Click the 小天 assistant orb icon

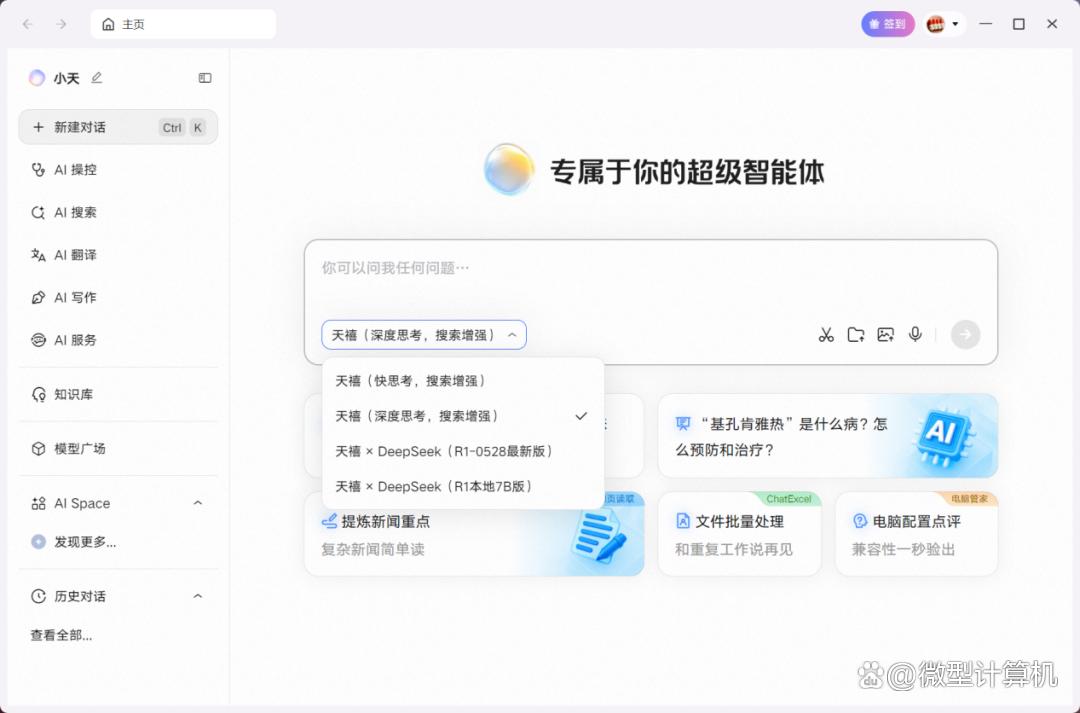click(x=37, y=78)
